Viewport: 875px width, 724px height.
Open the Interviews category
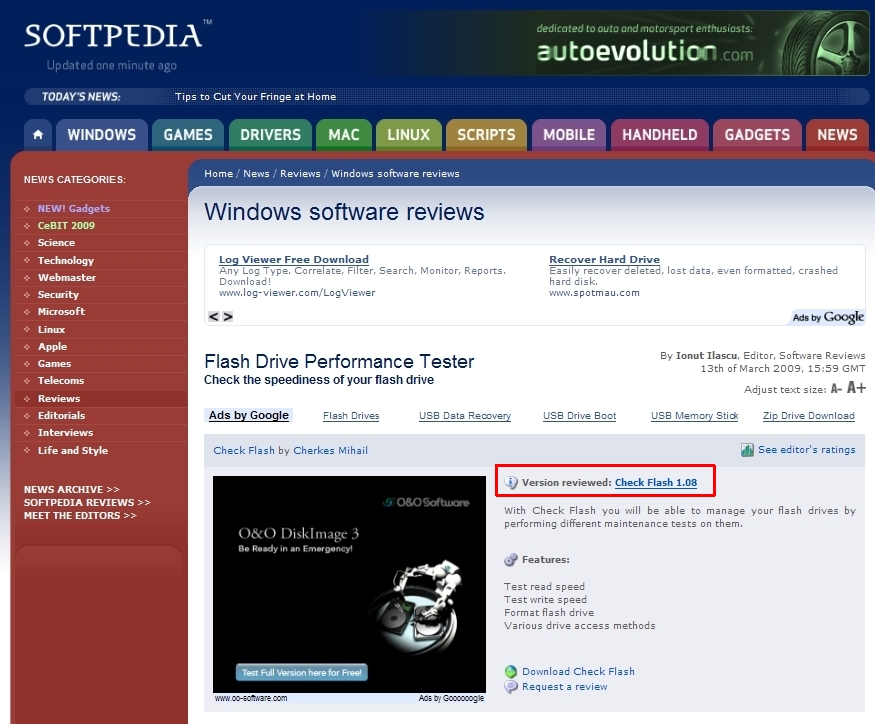[65, 433]
